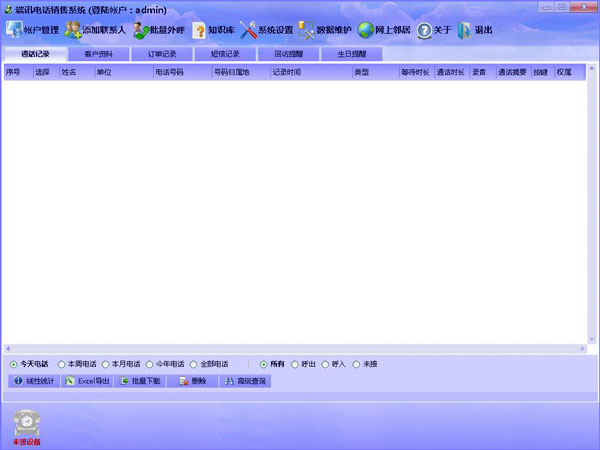This screenshot has height=450, width=600.
Task: Select the 本月电话 radio button
Action: coord(105,364)
